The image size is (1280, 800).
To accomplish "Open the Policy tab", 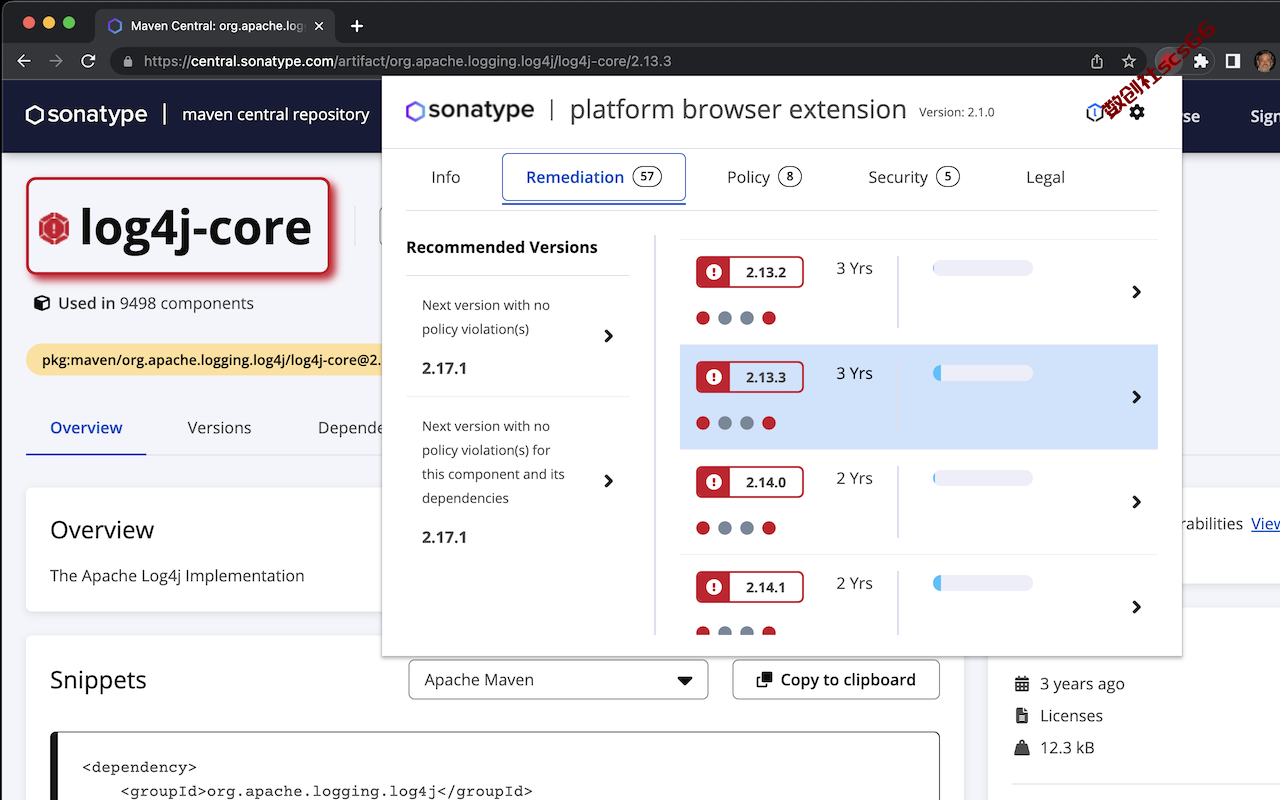I will (764, 177).
